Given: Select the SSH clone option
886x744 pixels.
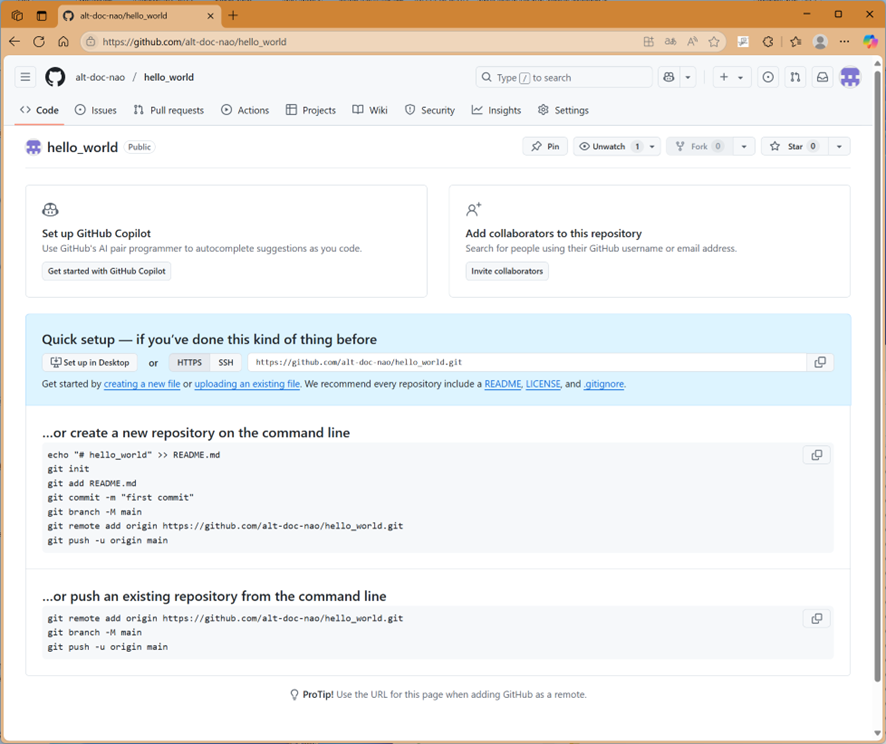Looking at the screenshot, I should tap(226, 363).
